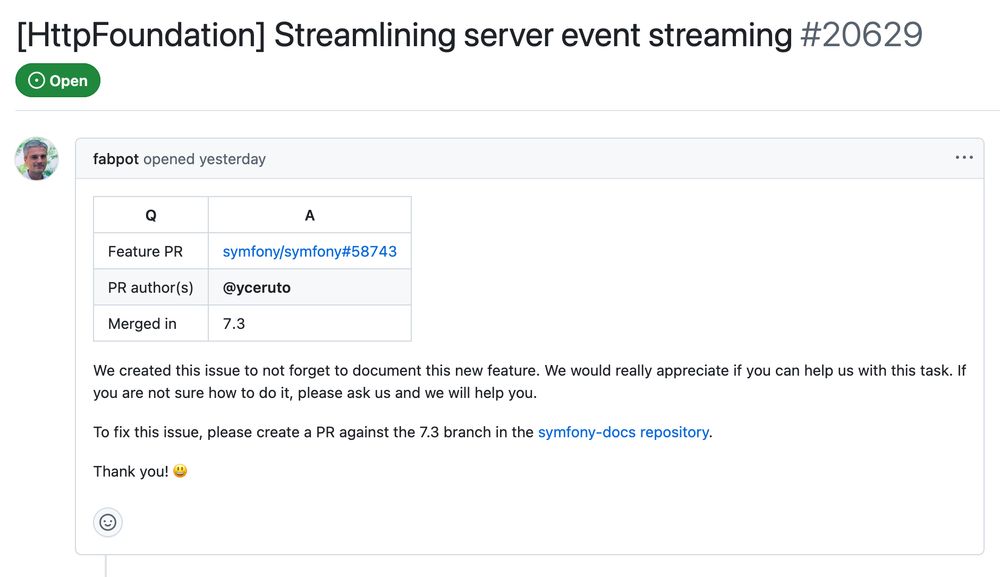The height and width of the screenshot is (577, 1000).
Task: Click the issue title text
Action: 404,35
